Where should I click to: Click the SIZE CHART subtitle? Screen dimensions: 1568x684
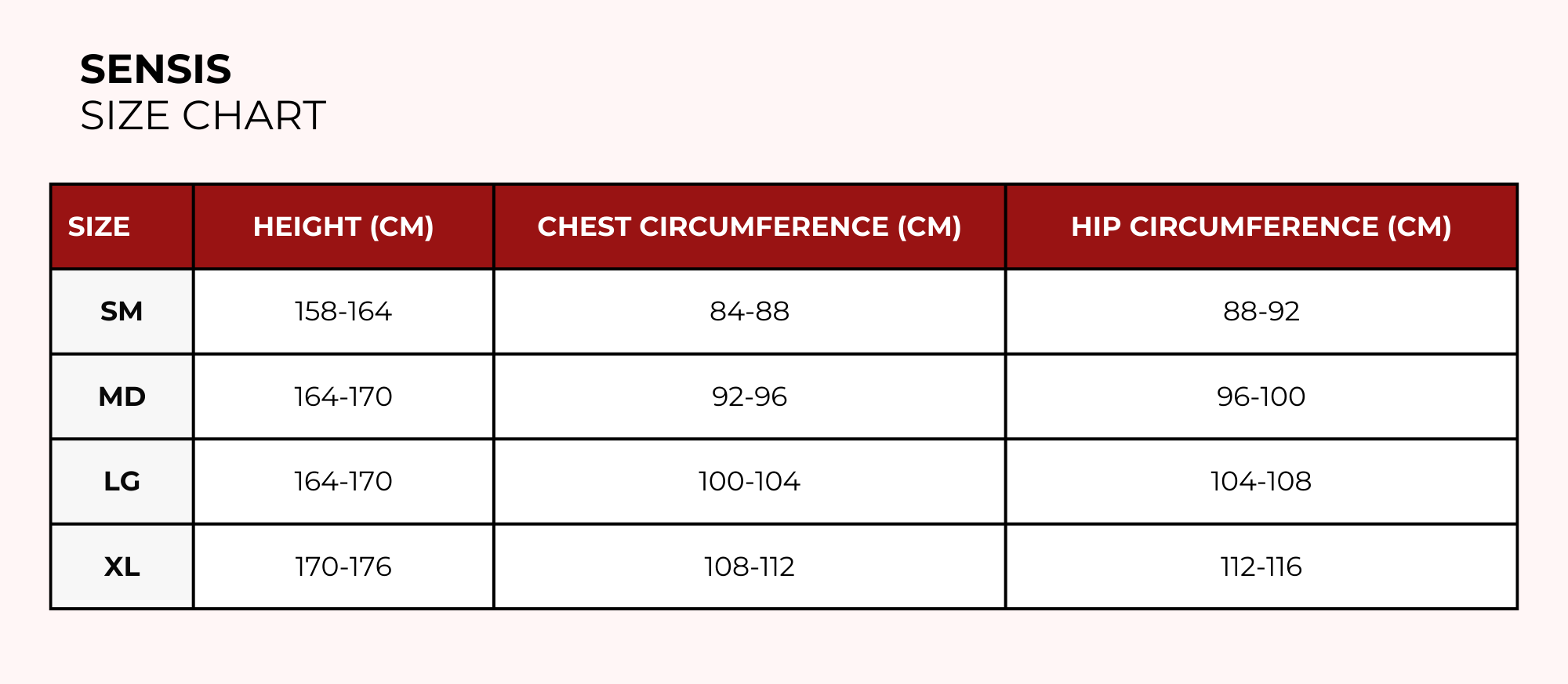(202, 116)
